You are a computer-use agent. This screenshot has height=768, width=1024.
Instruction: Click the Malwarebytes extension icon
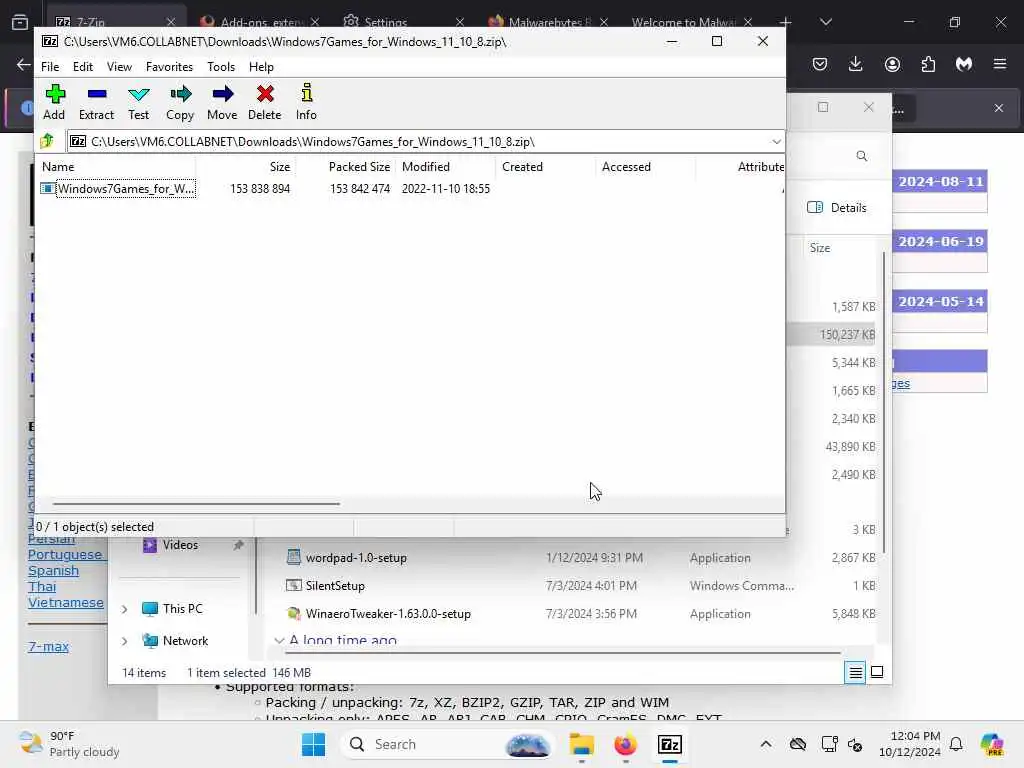(964, 64)
